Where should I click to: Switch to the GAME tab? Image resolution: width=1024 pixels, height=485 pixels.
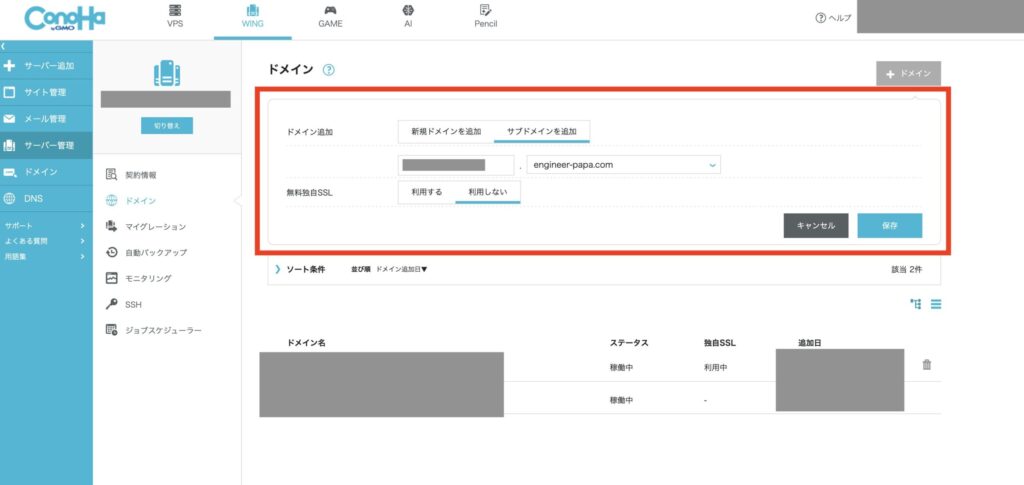point(330,16)
